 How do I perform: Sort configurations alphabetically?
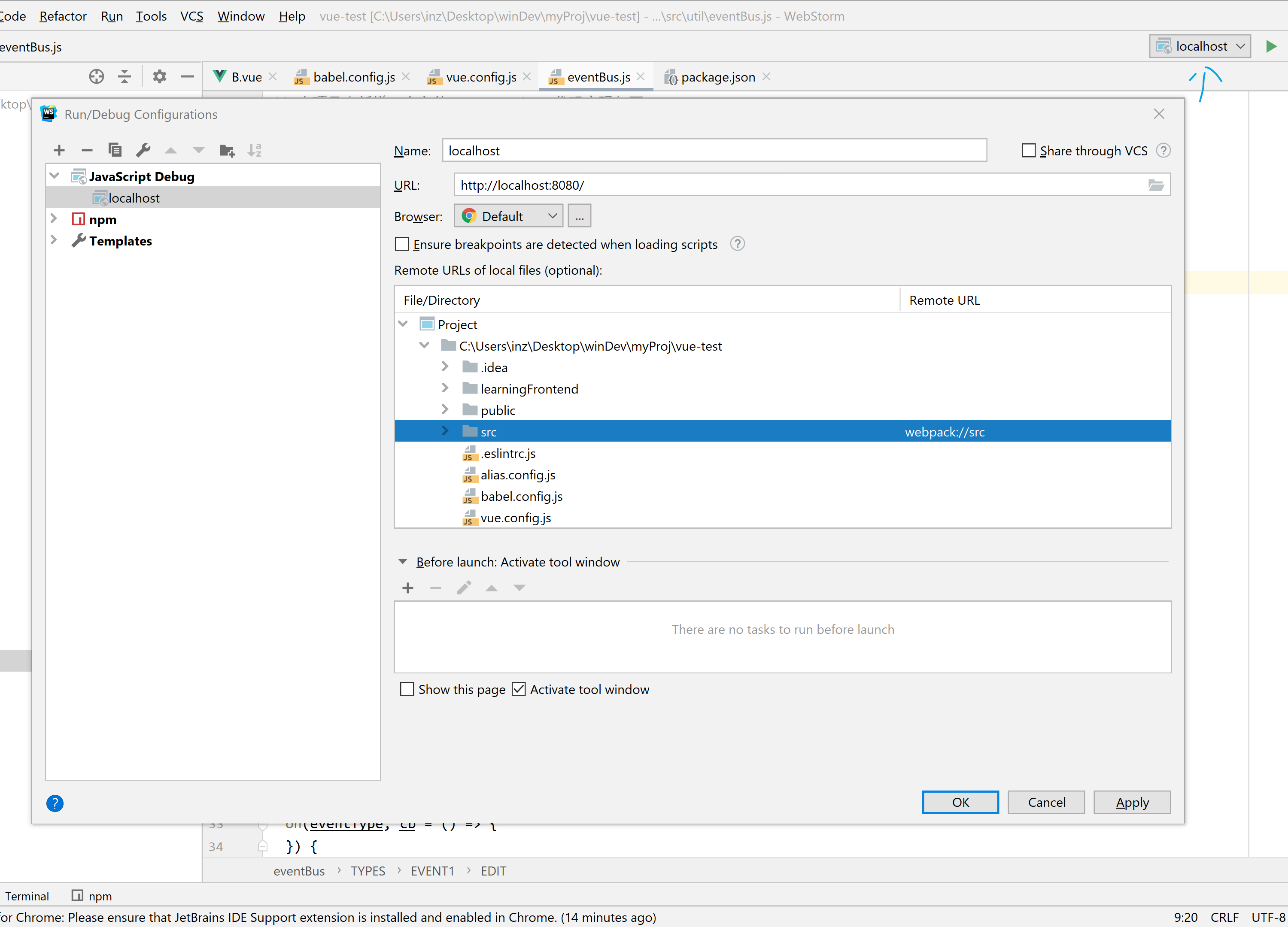click(255, 150)
